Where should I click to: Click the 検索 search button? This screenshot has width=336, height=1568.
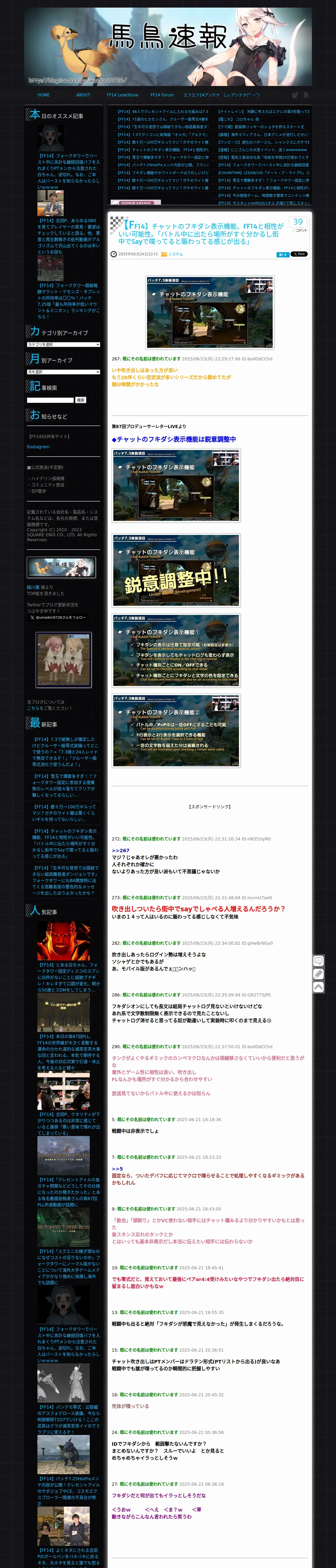pyautogui.click(x=81, y=400)
